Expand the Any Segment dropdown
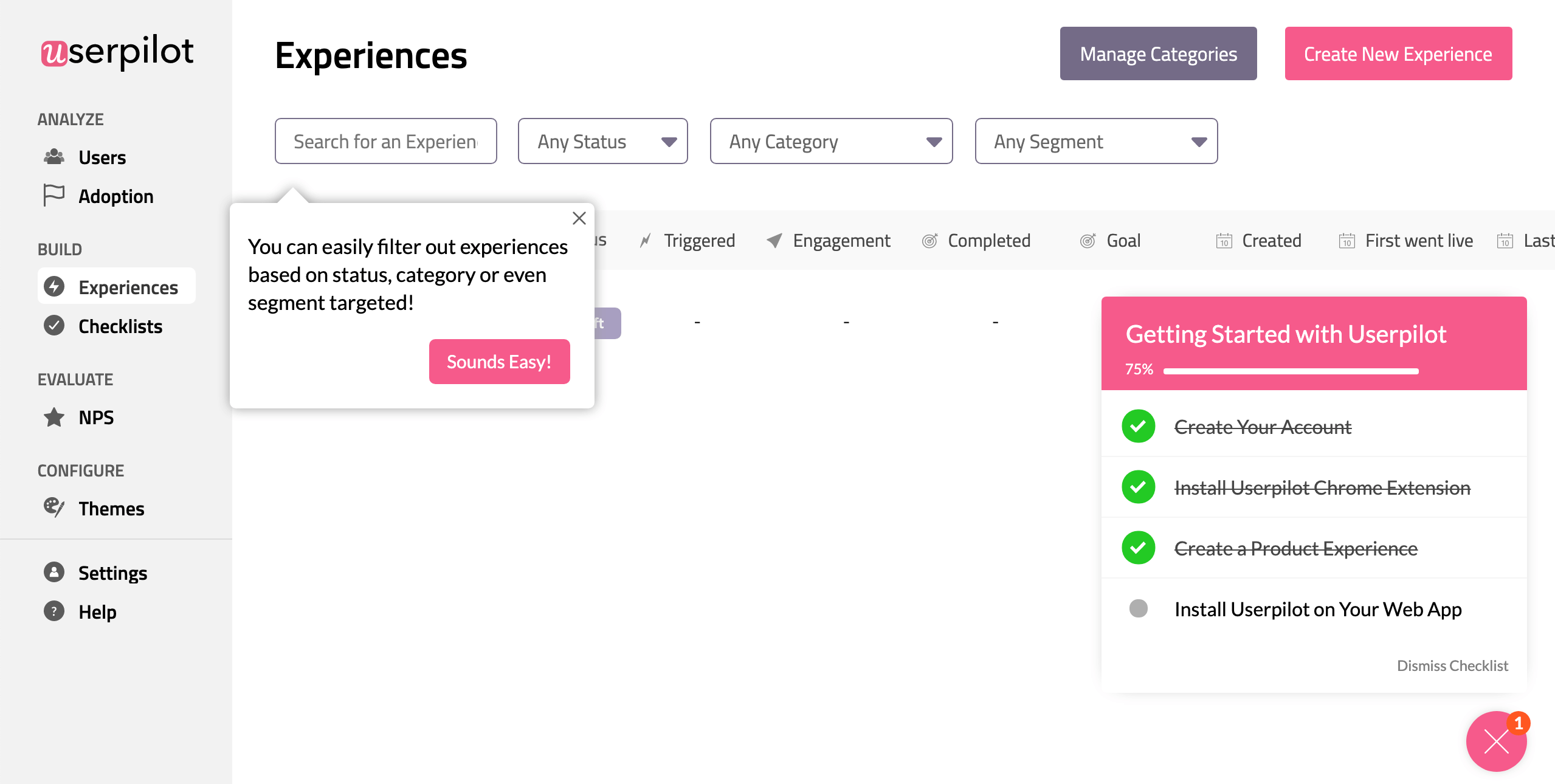The height and width of the screenshot is (784, 1555). 1097,141
